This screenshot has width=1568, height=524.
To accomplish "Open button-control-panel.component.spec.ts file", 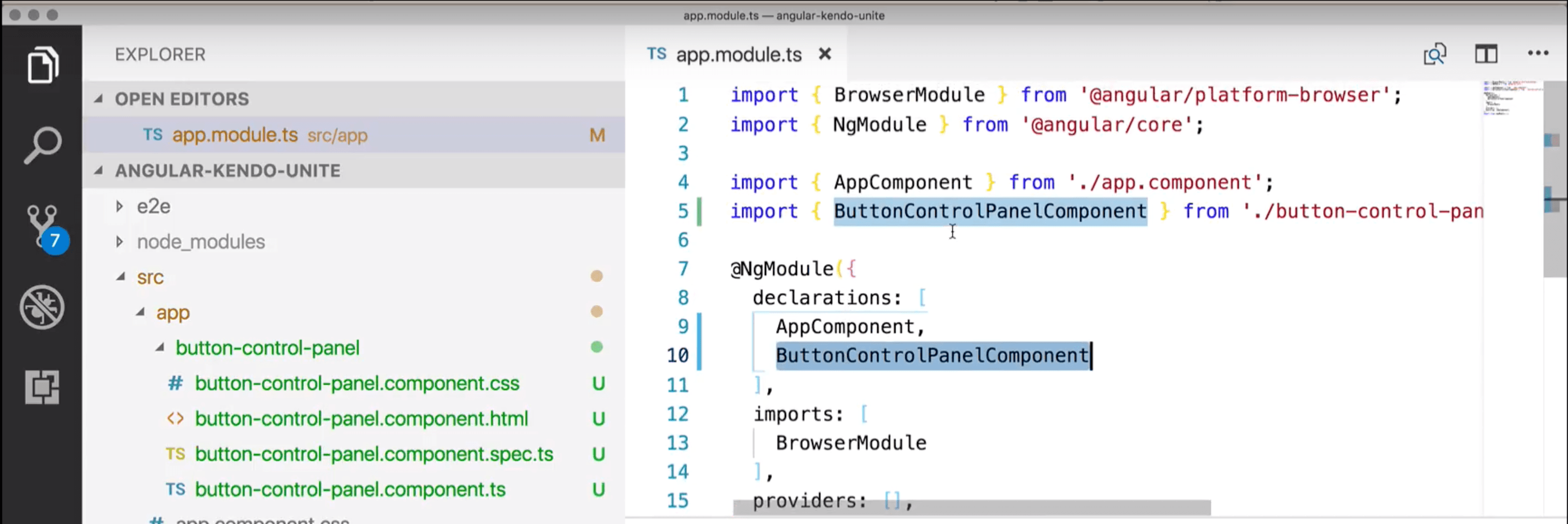I will click(x=374, y=454).
